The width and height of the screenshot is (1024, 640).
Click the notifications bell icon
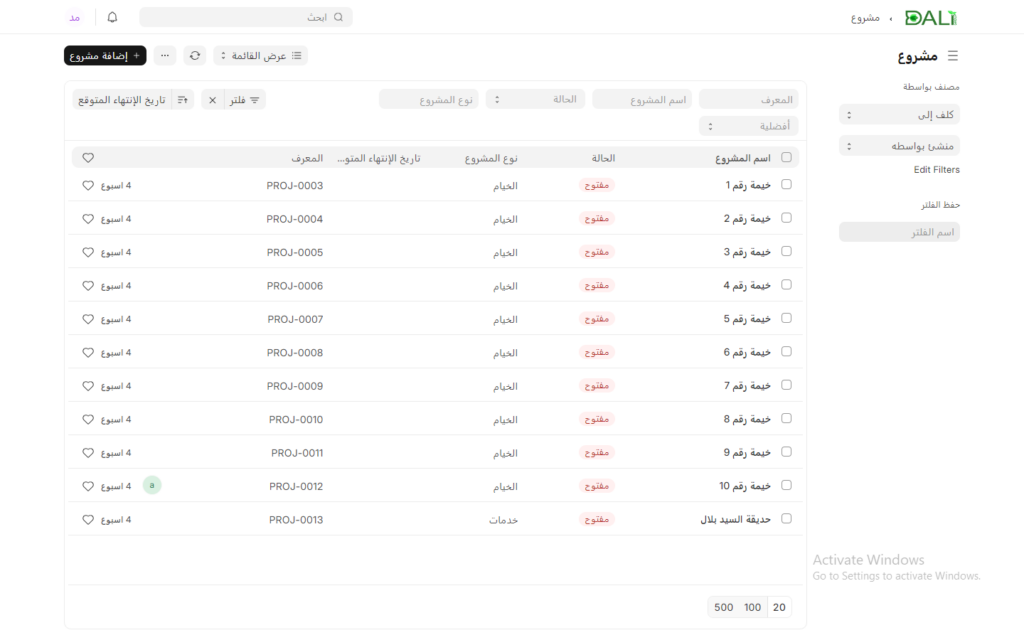point(112,18)
